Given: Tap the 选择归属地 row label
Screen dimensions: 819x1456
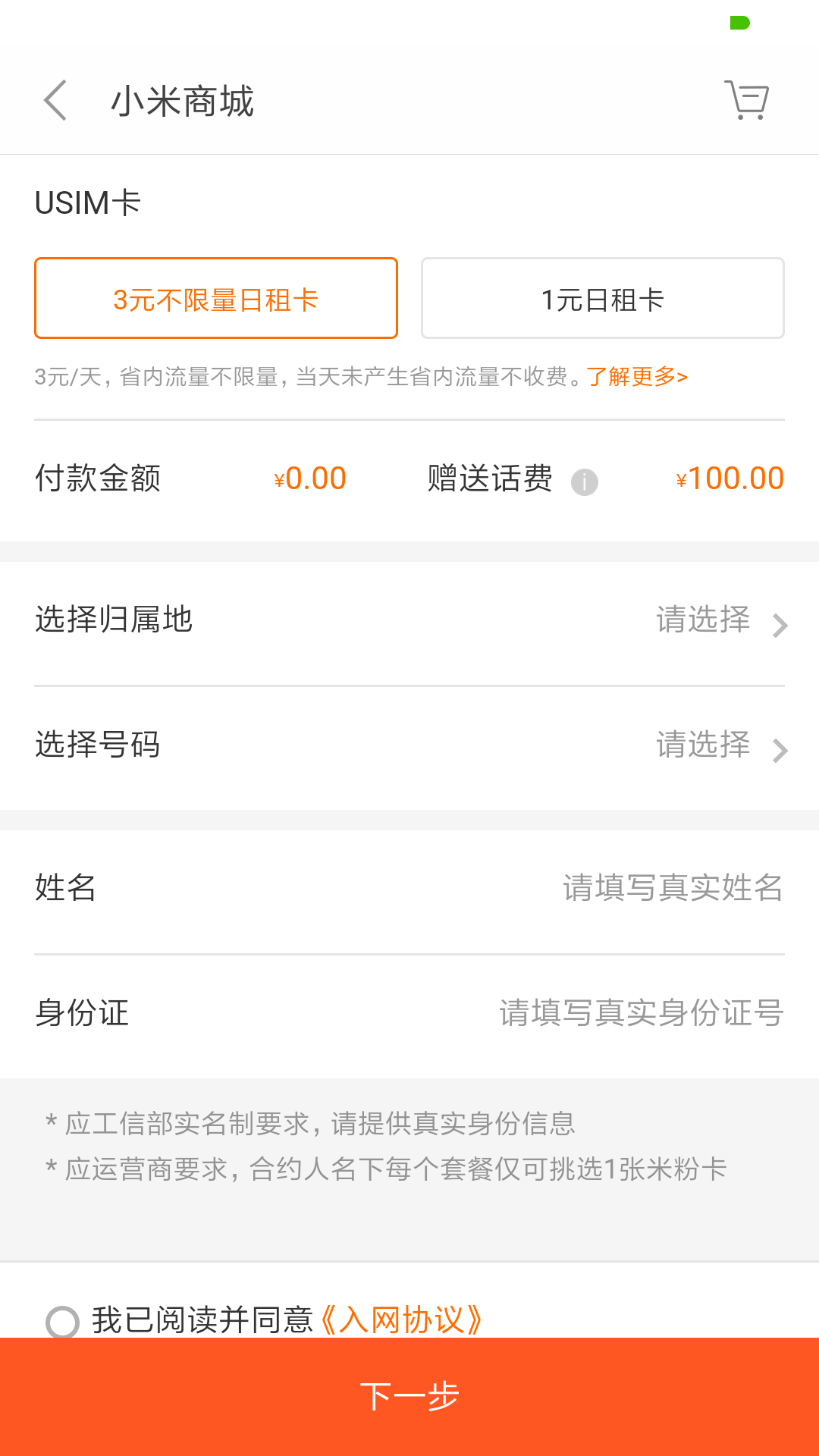Looking at the screenshot, I should (x=114, y=620).
